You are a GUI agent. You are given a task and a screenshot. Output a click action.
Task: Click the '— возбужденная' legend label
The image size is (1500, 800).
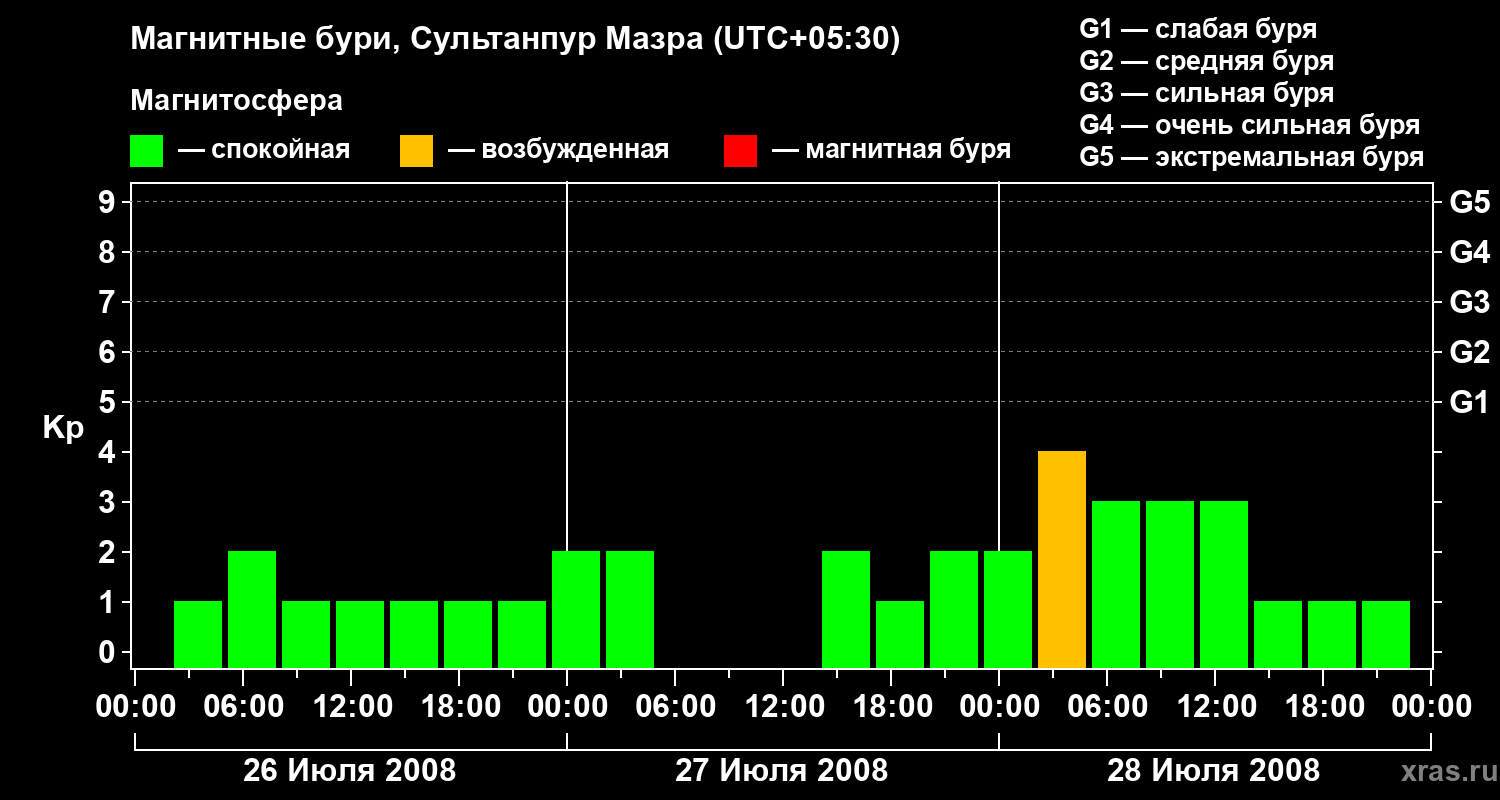pos(558,151)
